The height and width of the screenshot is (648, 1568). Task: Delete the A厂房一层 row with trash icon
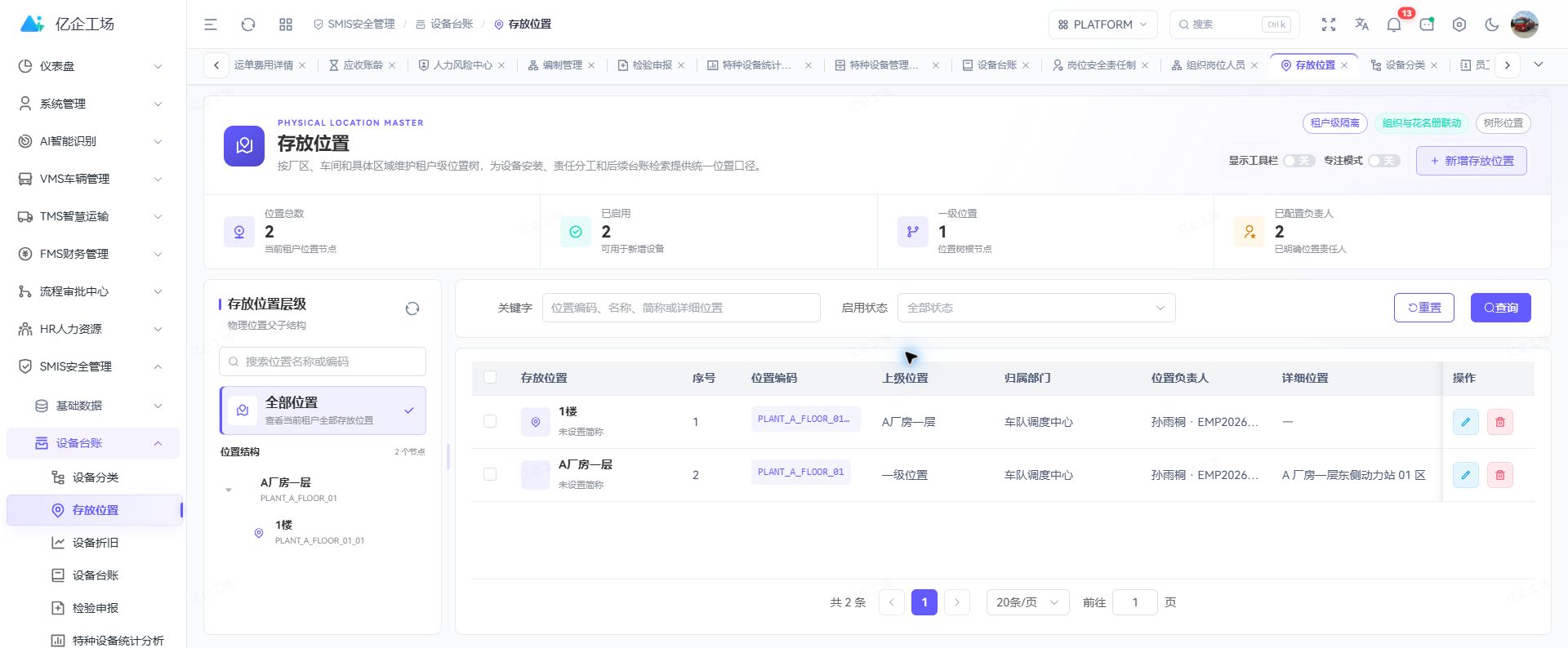(x=1500, y=475)
